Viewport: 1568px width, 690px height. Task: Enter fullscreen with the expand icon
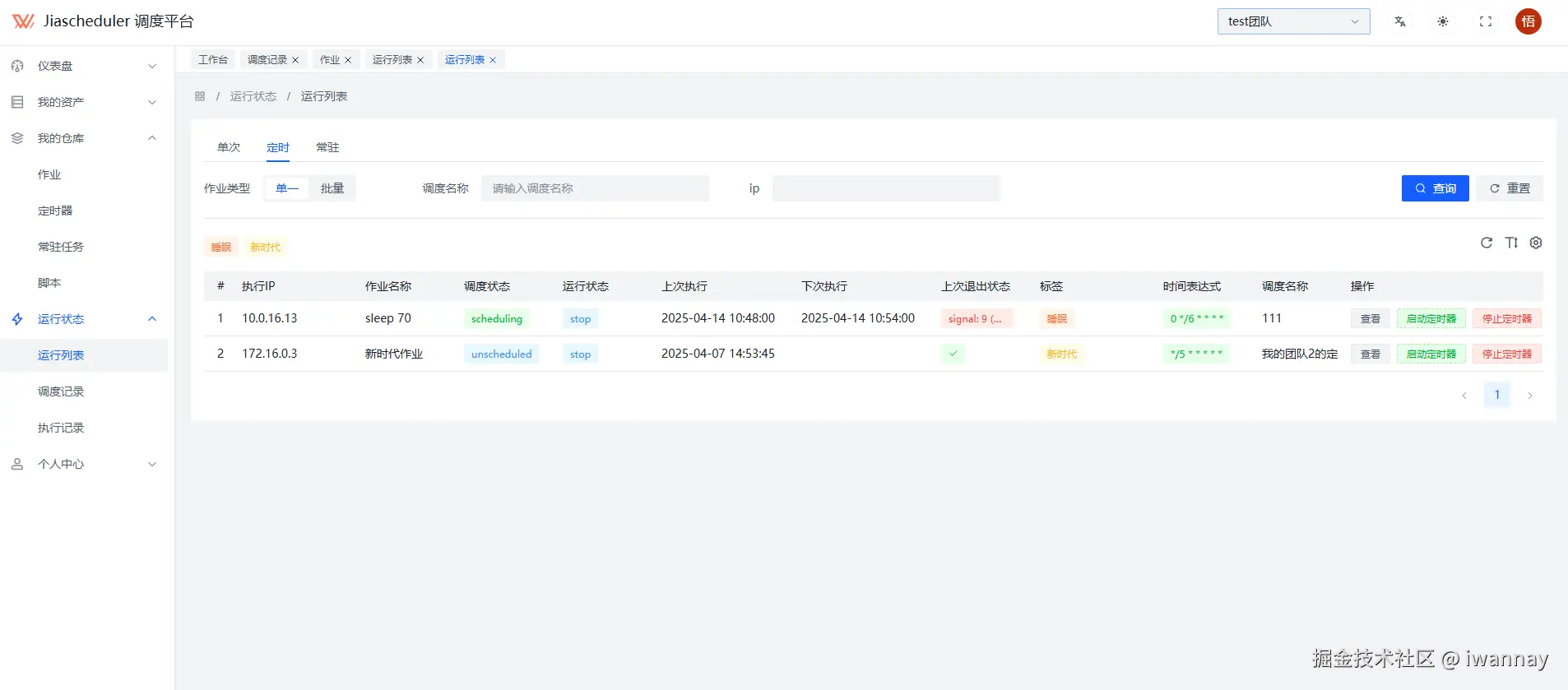[x=1486, y=21]
